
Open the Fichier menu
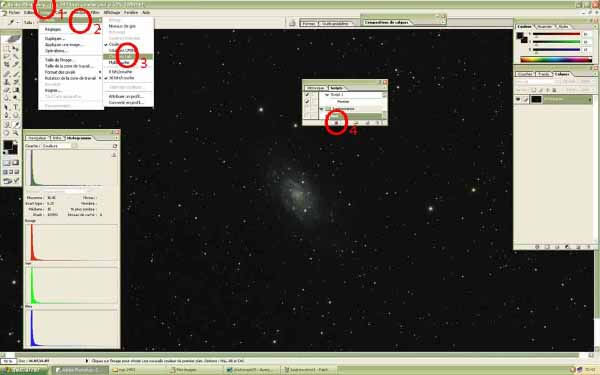coord(14,12)
